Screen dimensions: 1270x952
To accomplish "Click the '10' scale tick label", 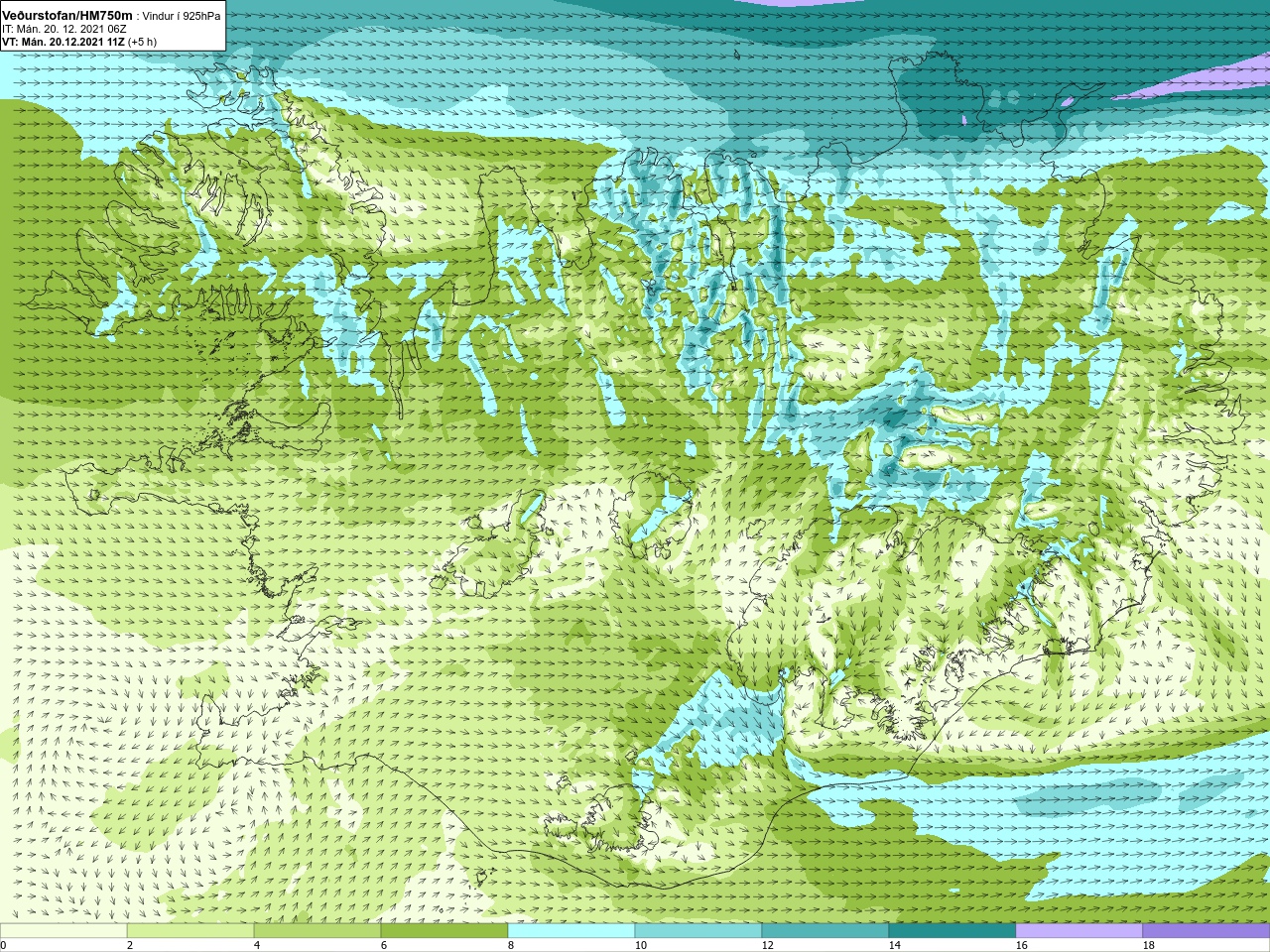I will point(641,945).
